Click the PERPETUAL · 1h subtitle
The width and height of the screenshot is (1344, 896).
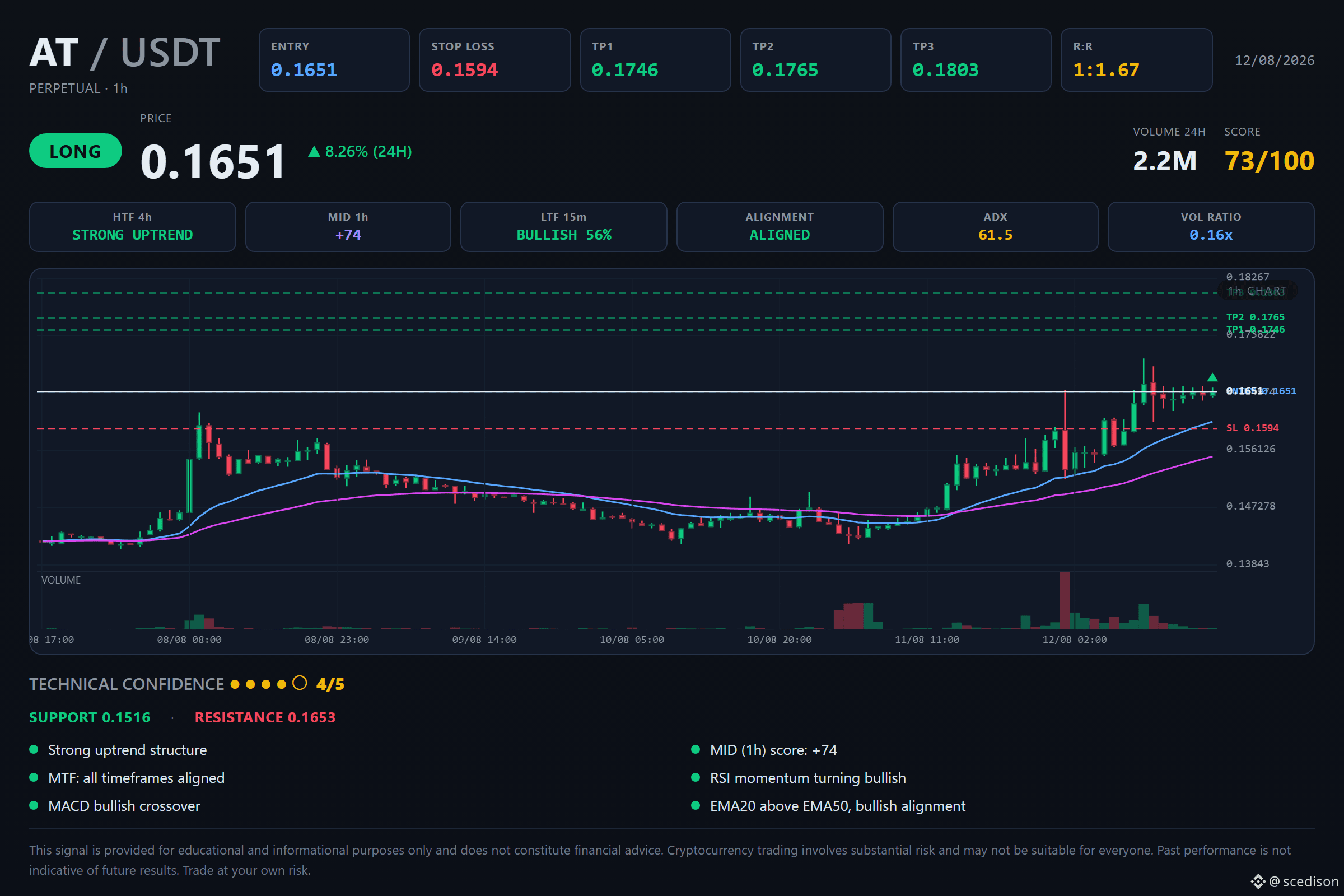pyautogui.click(x=78, y=88)
